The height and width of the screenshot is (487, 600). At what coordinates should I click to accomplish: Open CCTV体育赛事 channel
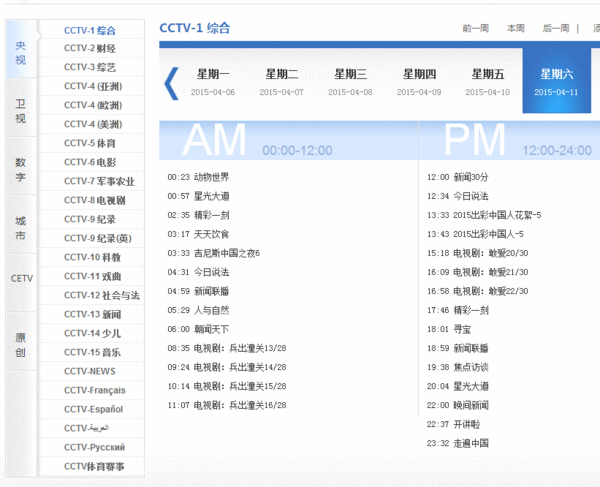[92, 466]
